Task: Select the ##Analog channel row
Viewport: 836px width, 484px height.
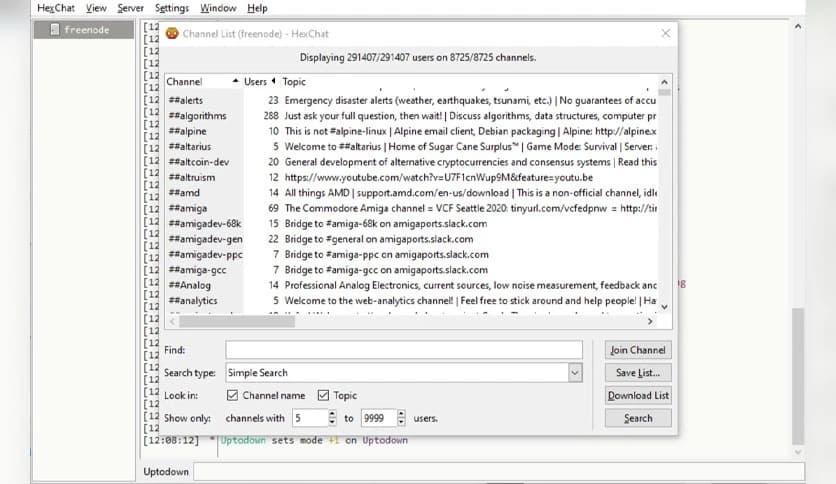Action: 412,286
